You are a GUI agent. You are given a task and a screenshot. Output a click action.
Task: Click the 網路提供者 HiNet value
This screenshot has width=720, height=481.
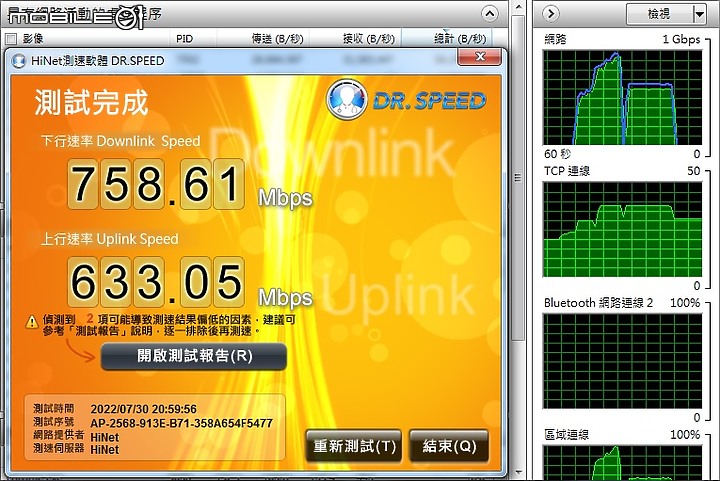[105, 437]
